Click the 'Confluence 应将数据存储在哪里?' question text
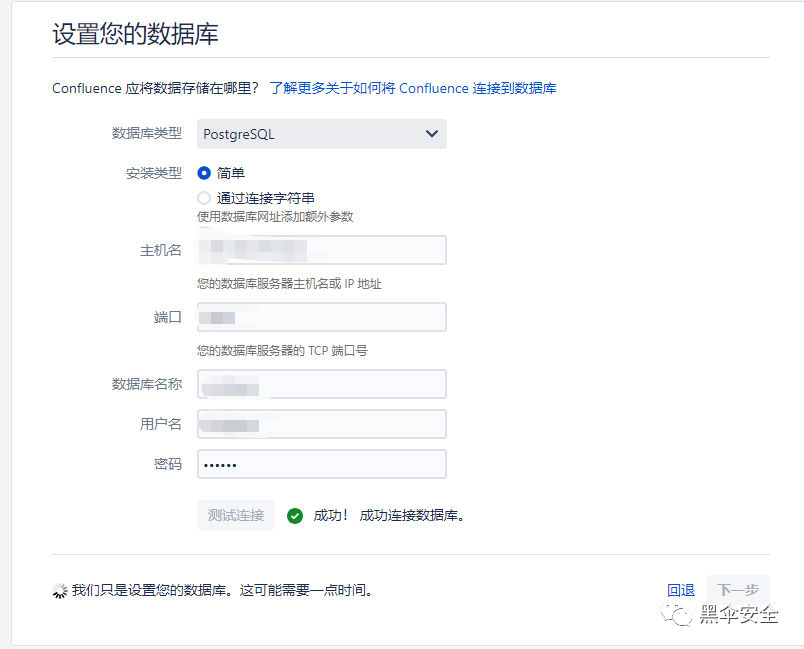The height and width of the screenshot is (649, 804). click(155, 88)
